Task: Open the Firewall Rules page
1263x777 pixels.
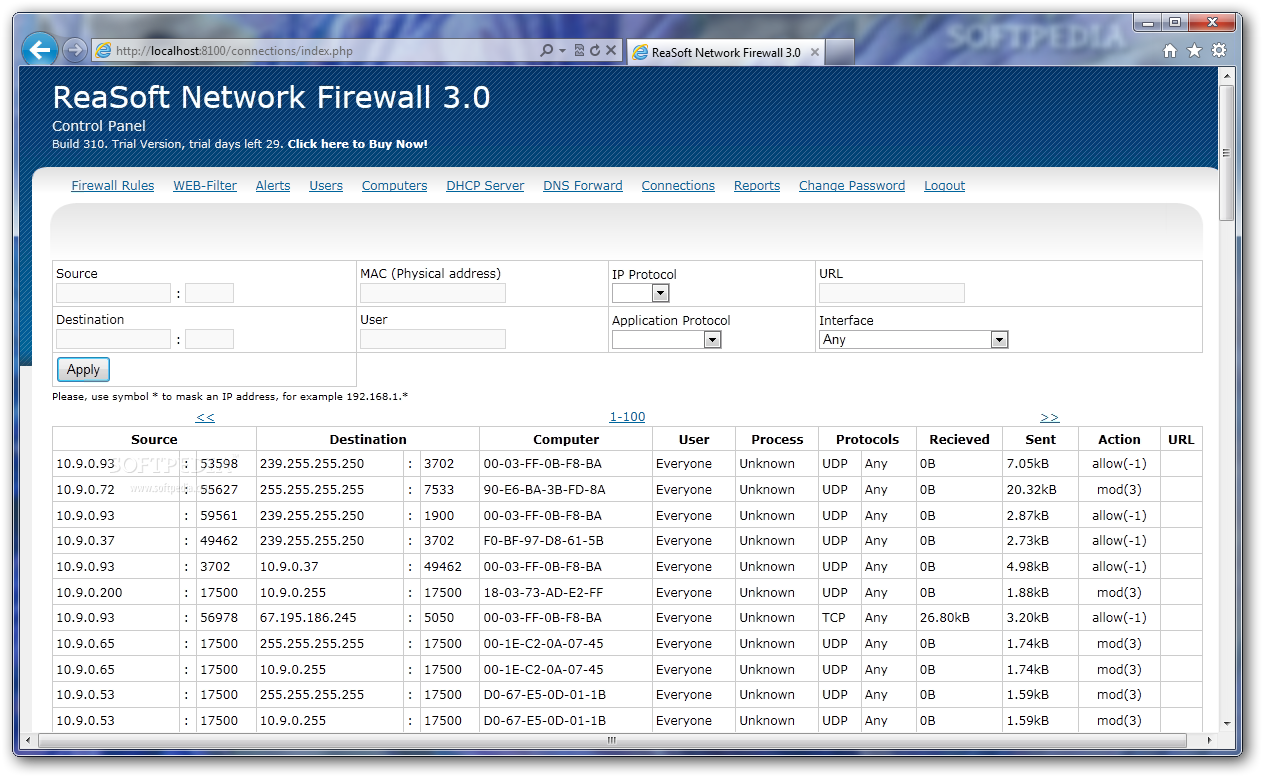Action: 113,186
